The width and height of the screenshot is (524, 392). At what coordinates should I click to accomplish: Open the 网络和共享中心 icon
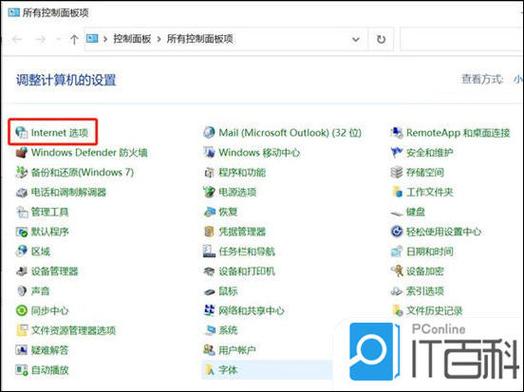pyautogui.click(x=209, y=310)
